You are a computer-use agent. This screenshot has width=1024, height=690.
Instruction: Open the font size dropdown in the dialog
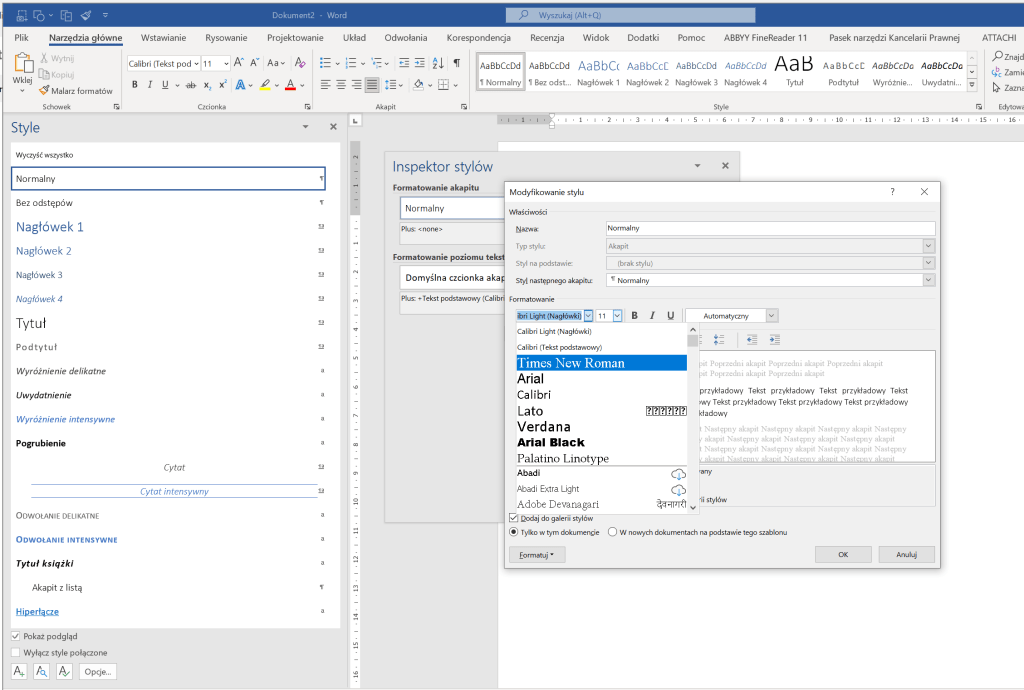click(617, 315)
